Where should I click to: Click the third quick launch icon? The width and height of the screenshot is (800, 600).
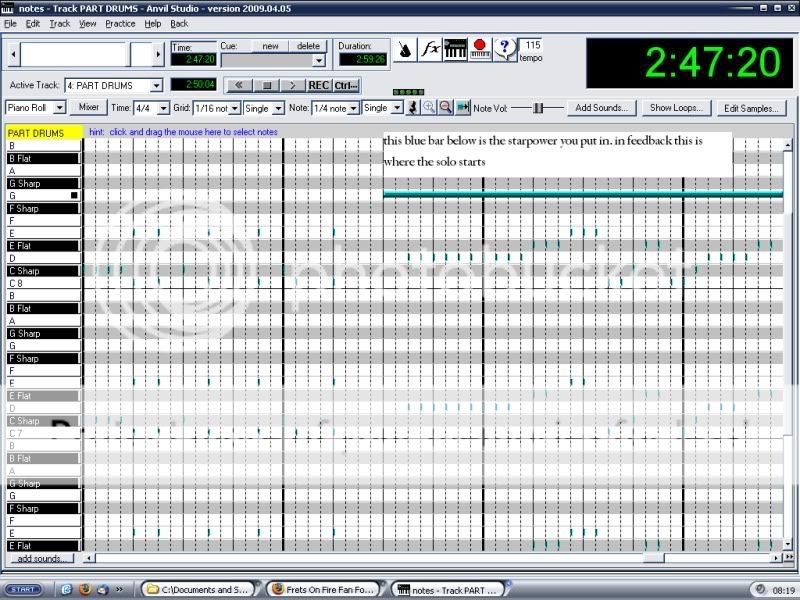pos(102,589)
